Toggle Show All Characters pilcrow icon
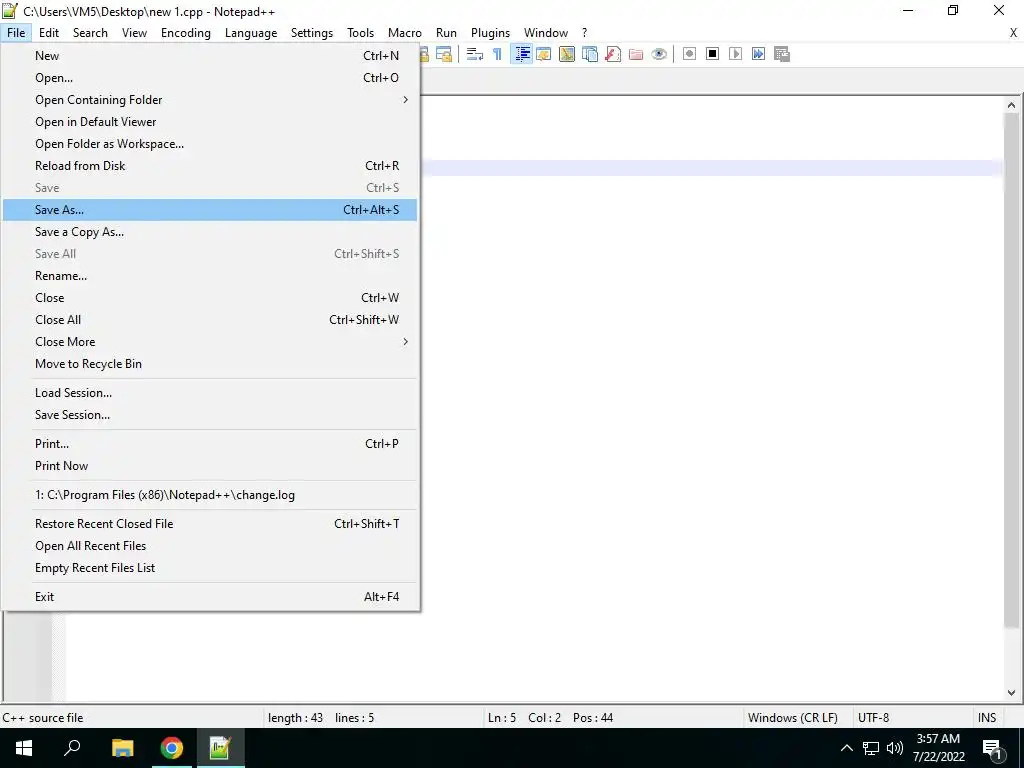 (497, 54)
